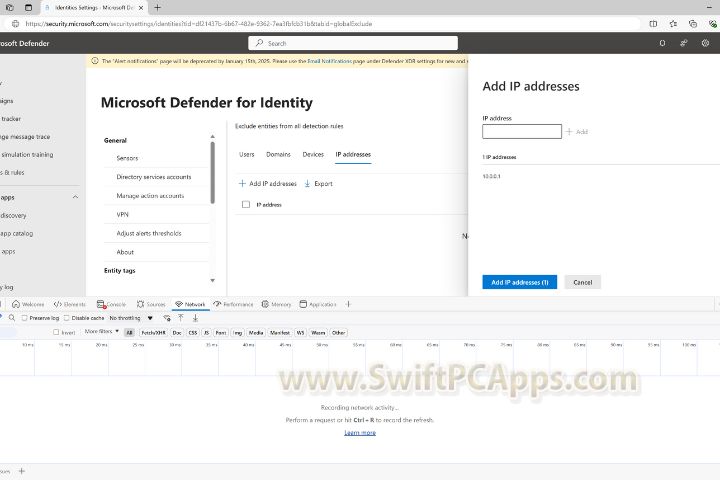Screen dimensions: 720x480
Task: Open the browser Favorites icon
Action: point(673,23)
